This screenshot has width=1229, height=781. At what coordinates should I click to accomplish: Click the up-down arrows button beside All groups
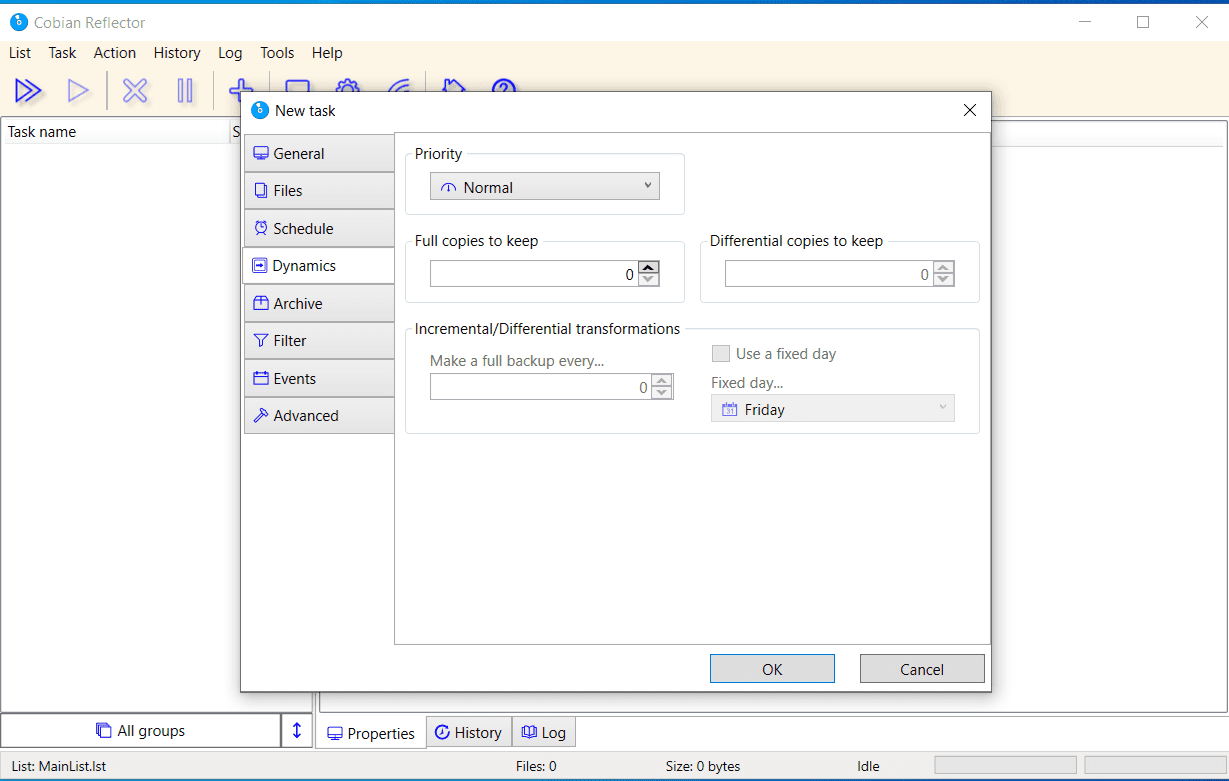(x=296, y=730)
